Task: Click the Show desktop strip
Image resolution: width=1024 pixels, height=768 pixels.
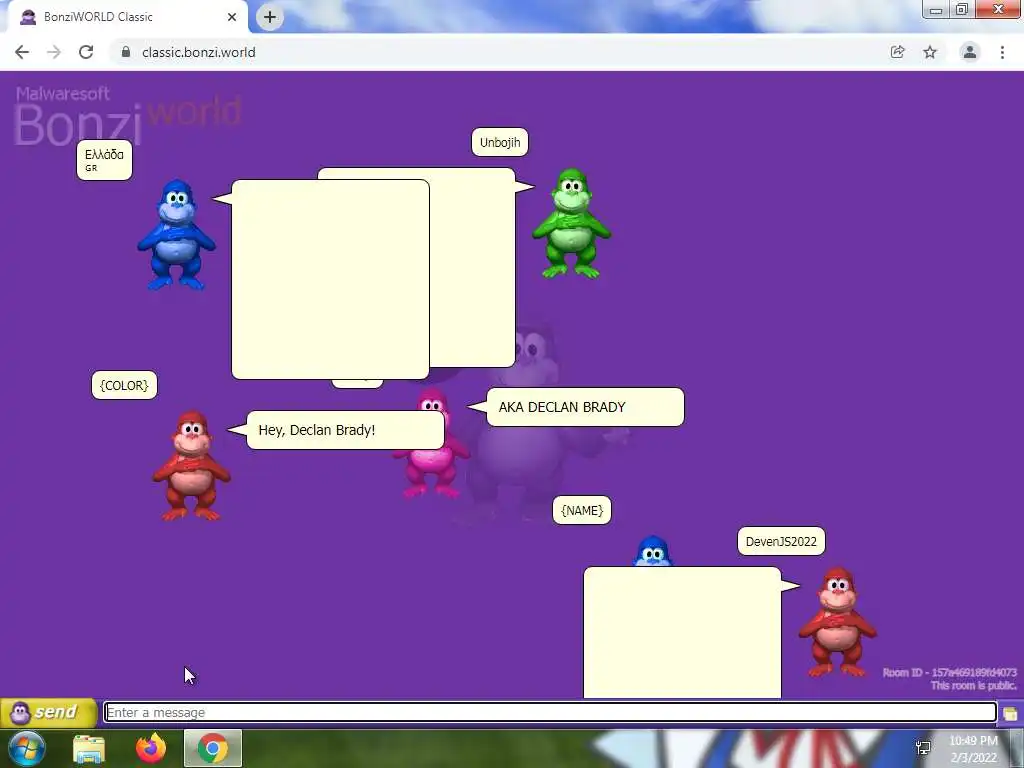Action: [1017, 748]
